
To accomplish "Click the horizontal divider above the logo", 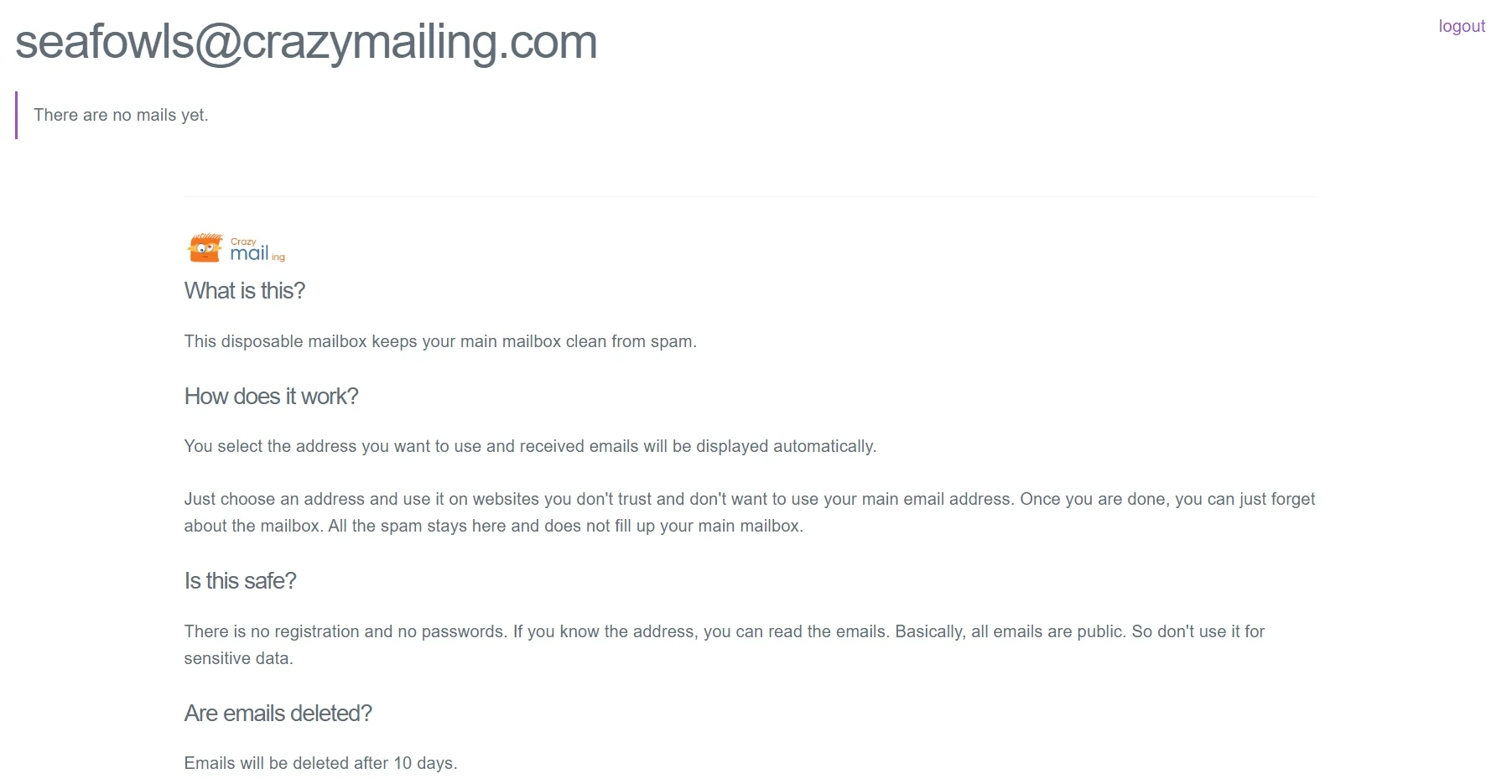I will pyautogui.click(x=749, y=196).
